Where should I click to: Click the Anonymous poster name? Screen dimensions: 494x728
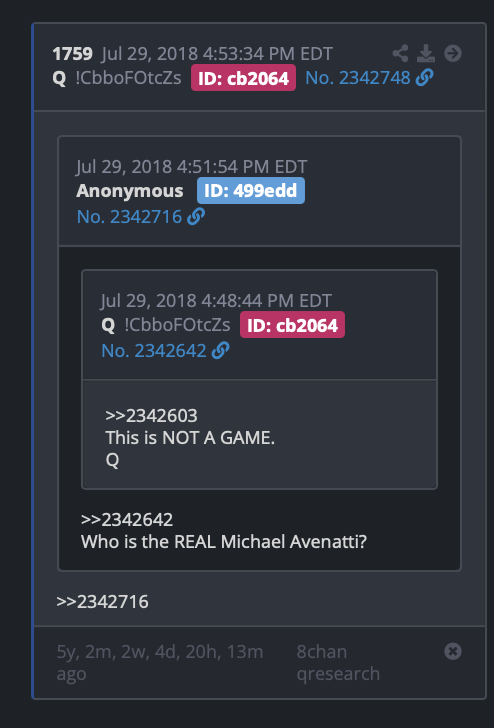(130, 191)
